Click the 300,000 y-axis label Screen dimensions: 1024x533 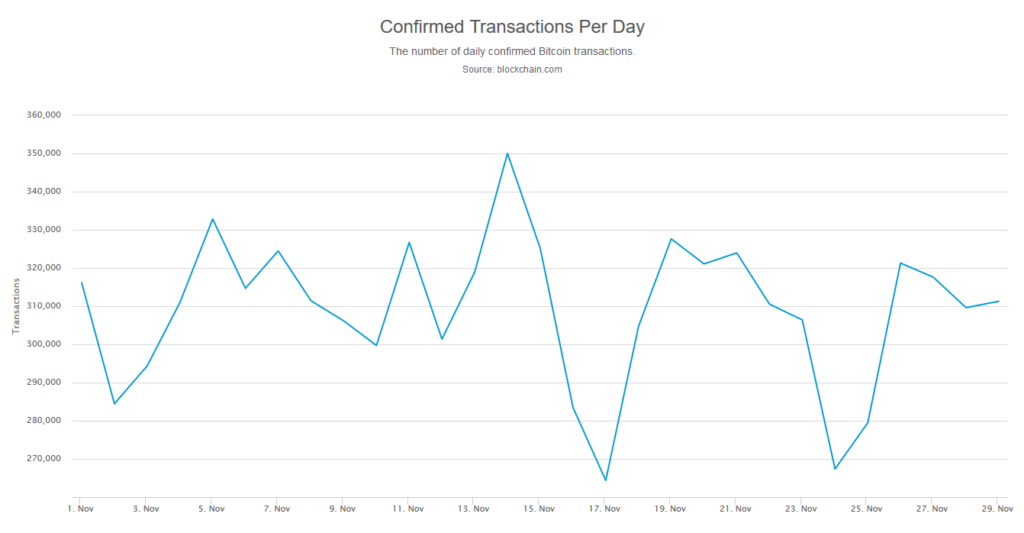44,344
